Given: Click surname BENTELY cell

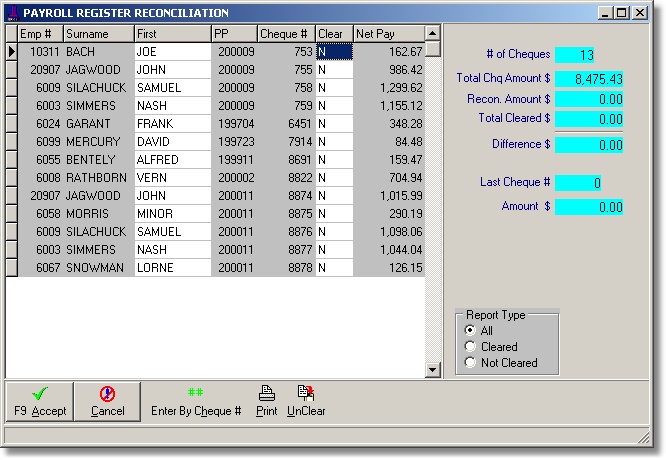Looking at the screenshot, I should [99, 160].
